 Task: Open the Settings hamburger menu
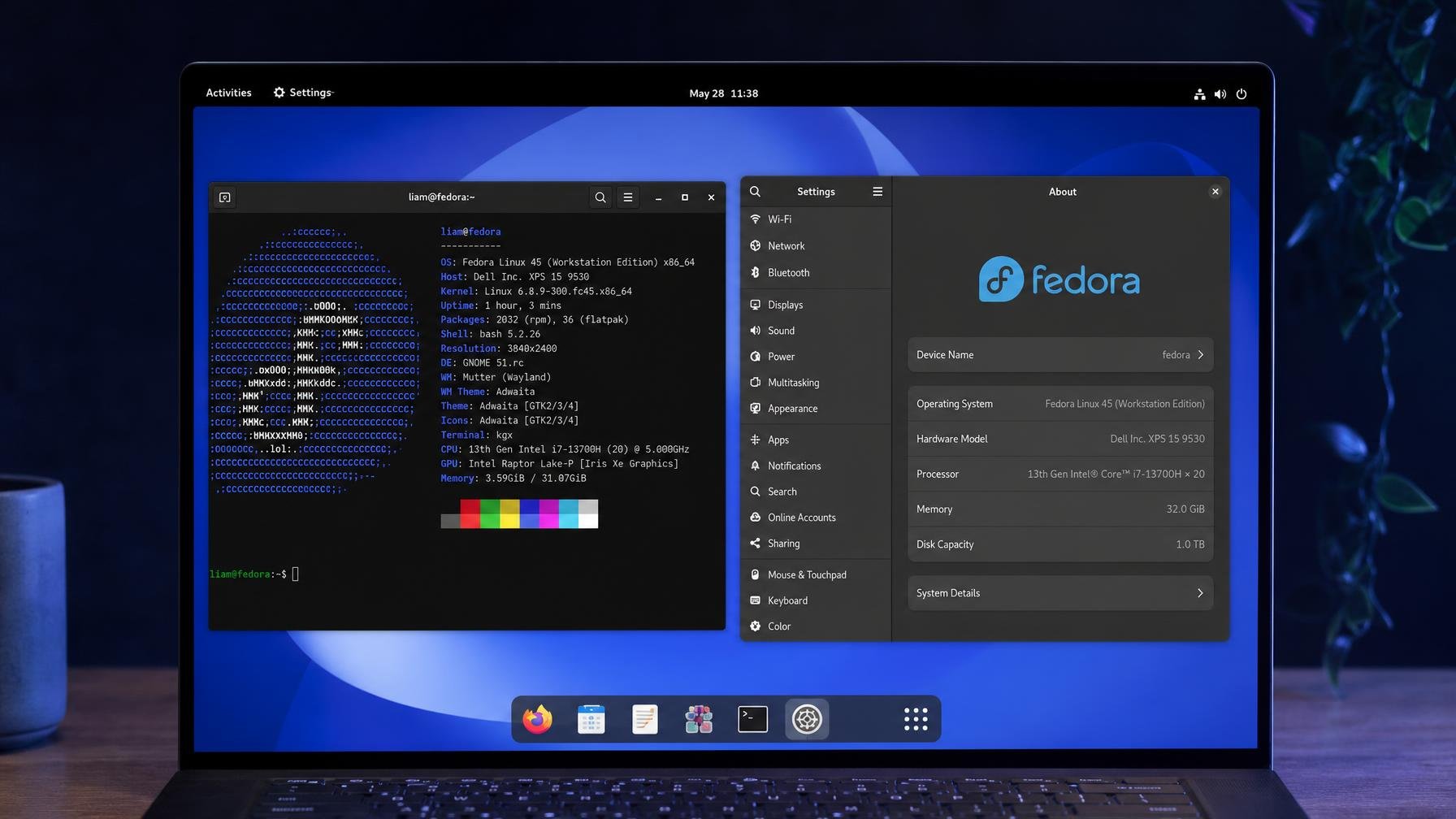click(877, 192)
